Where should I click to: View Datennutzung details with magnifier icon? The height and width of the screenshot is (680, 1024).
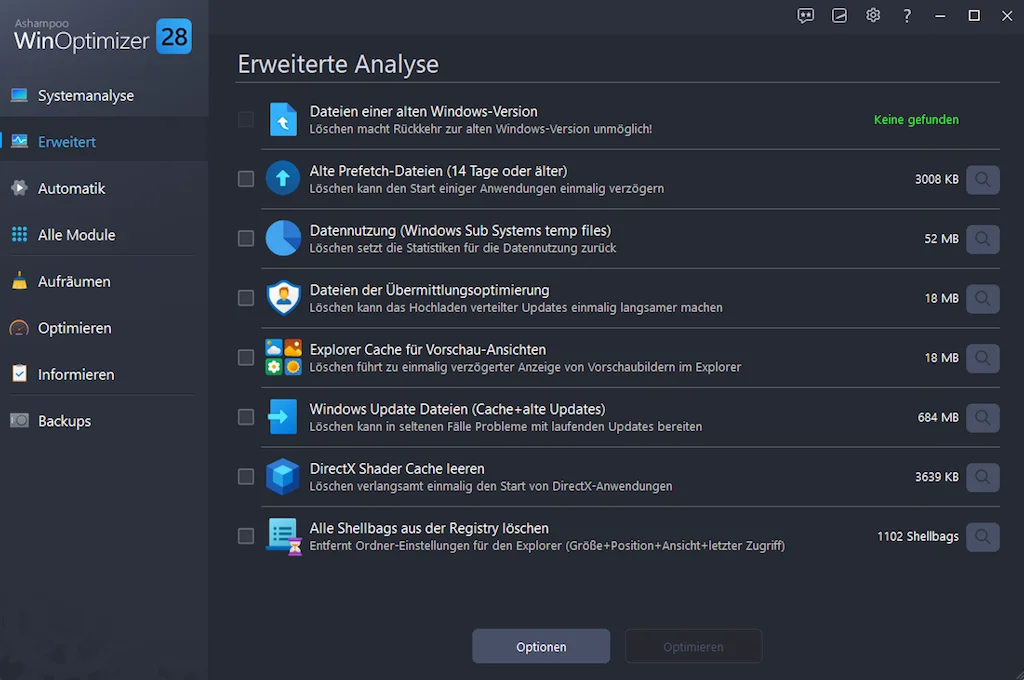tap(983, 239)
